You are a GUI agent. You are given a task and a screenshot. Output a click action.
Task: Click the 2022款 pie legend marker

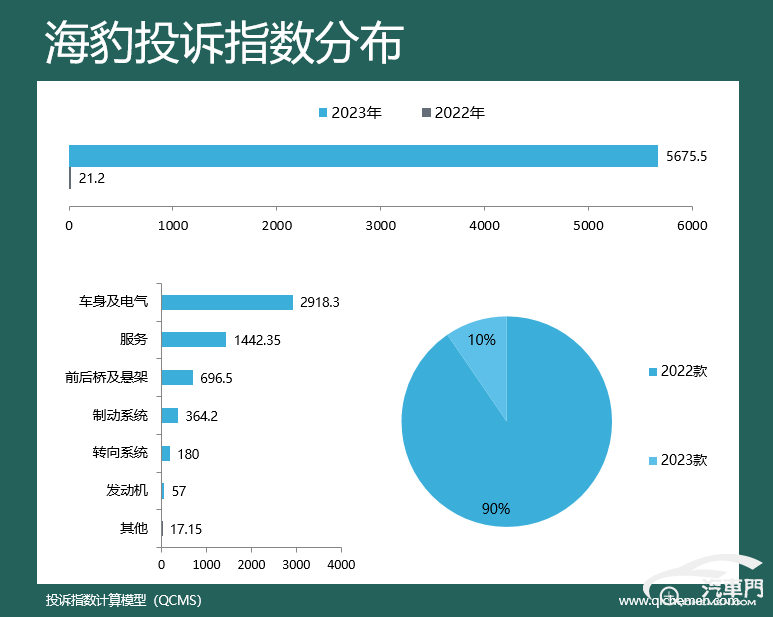pos(653,372)
